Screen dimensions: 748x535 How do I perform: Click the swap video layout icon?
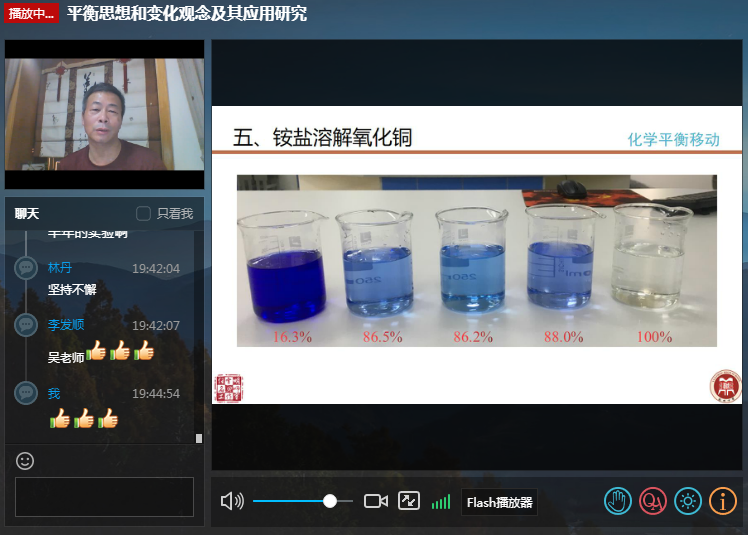coord(408,501)
